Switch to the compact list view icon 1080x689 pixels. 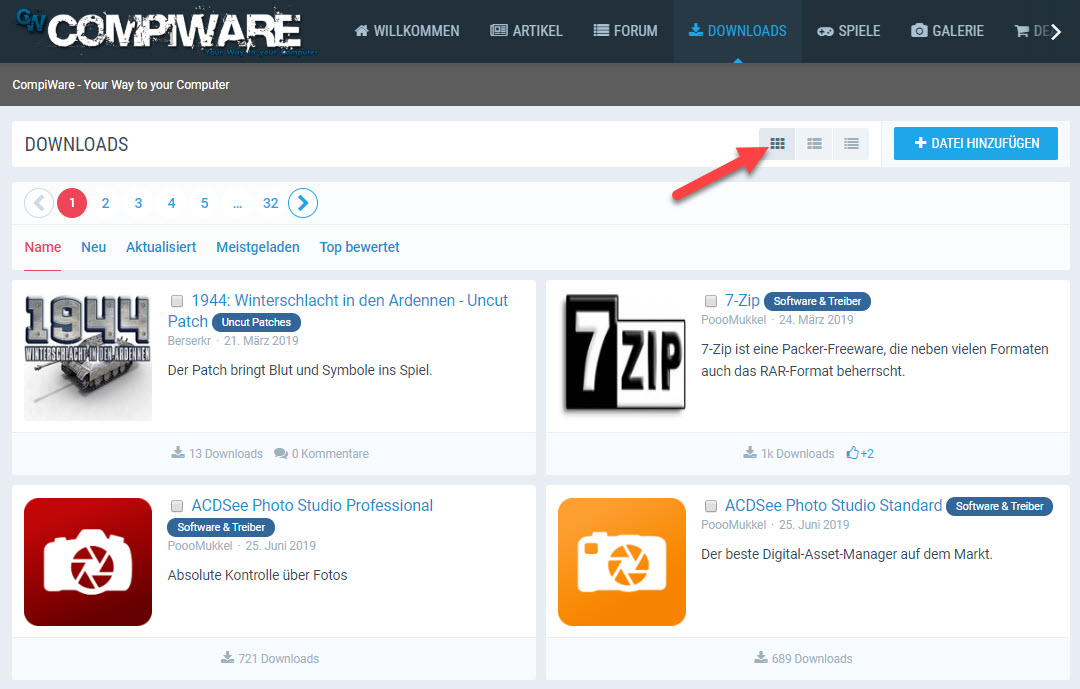851,143
